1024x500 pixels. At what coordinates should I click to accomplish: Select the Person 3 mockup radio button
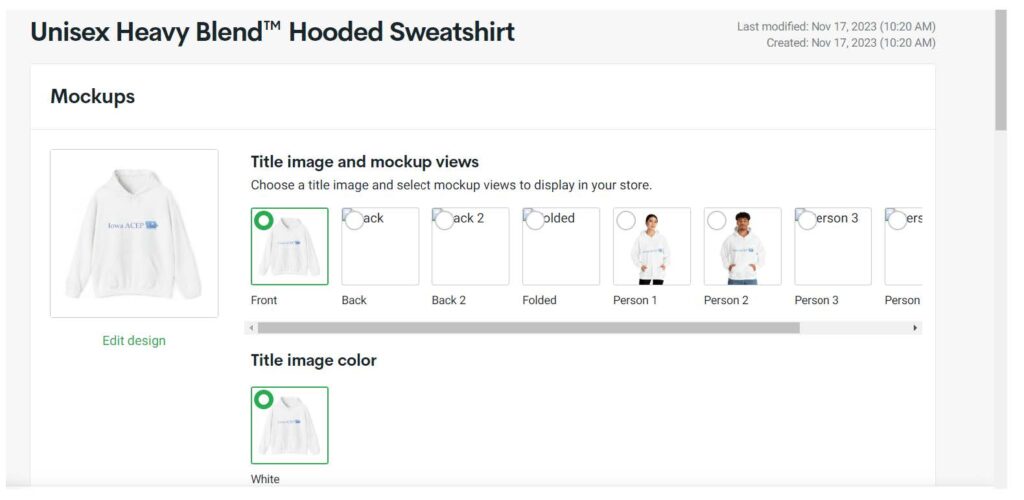coord(808,220)
